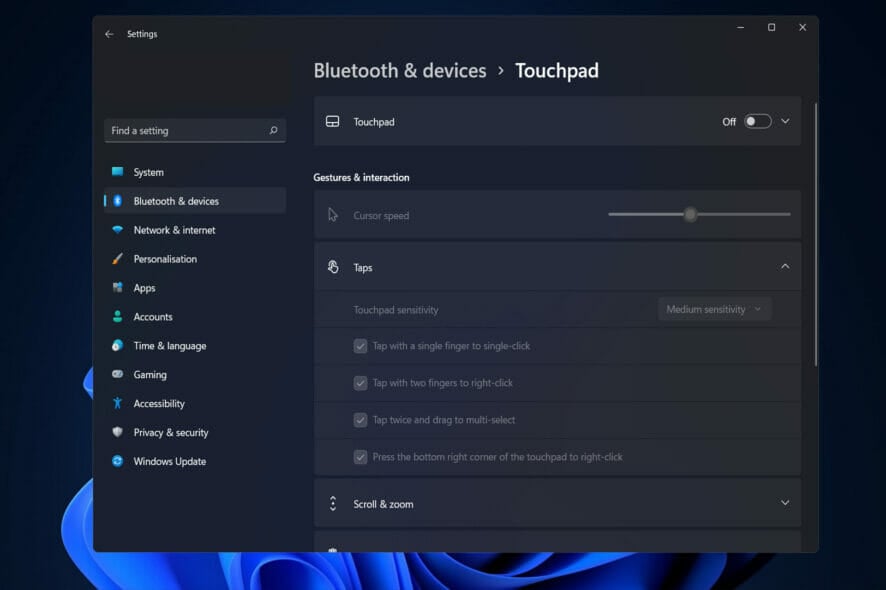Viewport: 886px width, 590px height.
Task: Click the Privacy & security shield icon
Action: [x=118, y=433]
